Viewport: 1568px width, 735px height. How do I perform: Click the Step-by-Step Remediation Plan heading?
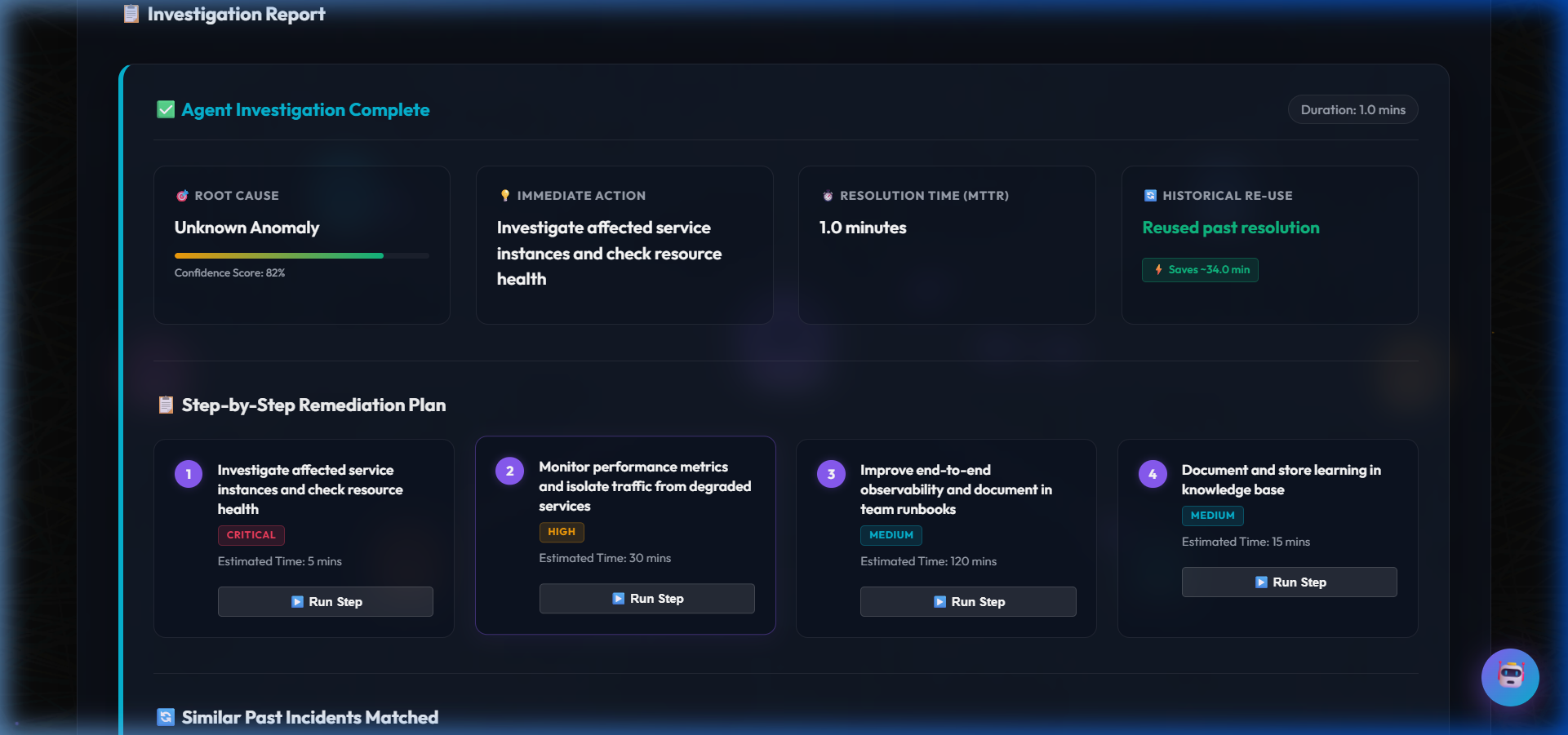[x=313, y=405]
